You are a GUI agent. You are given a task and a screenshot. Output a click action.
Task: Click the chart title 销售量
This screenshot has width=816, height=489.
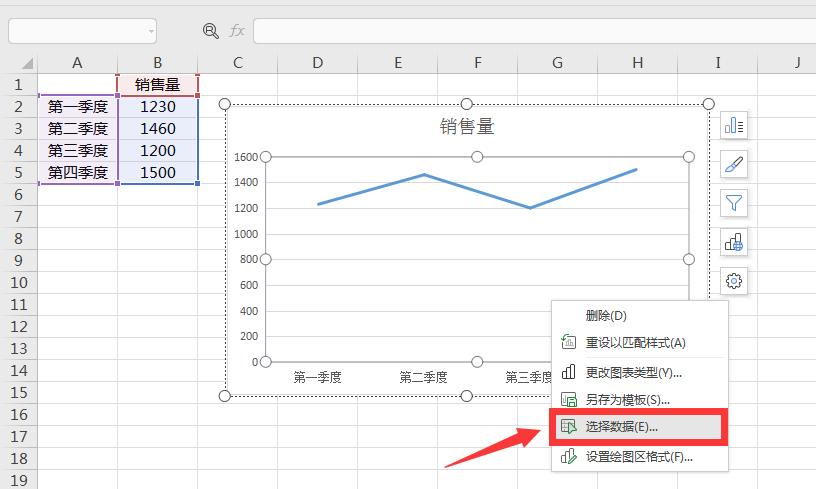(467, 127)
